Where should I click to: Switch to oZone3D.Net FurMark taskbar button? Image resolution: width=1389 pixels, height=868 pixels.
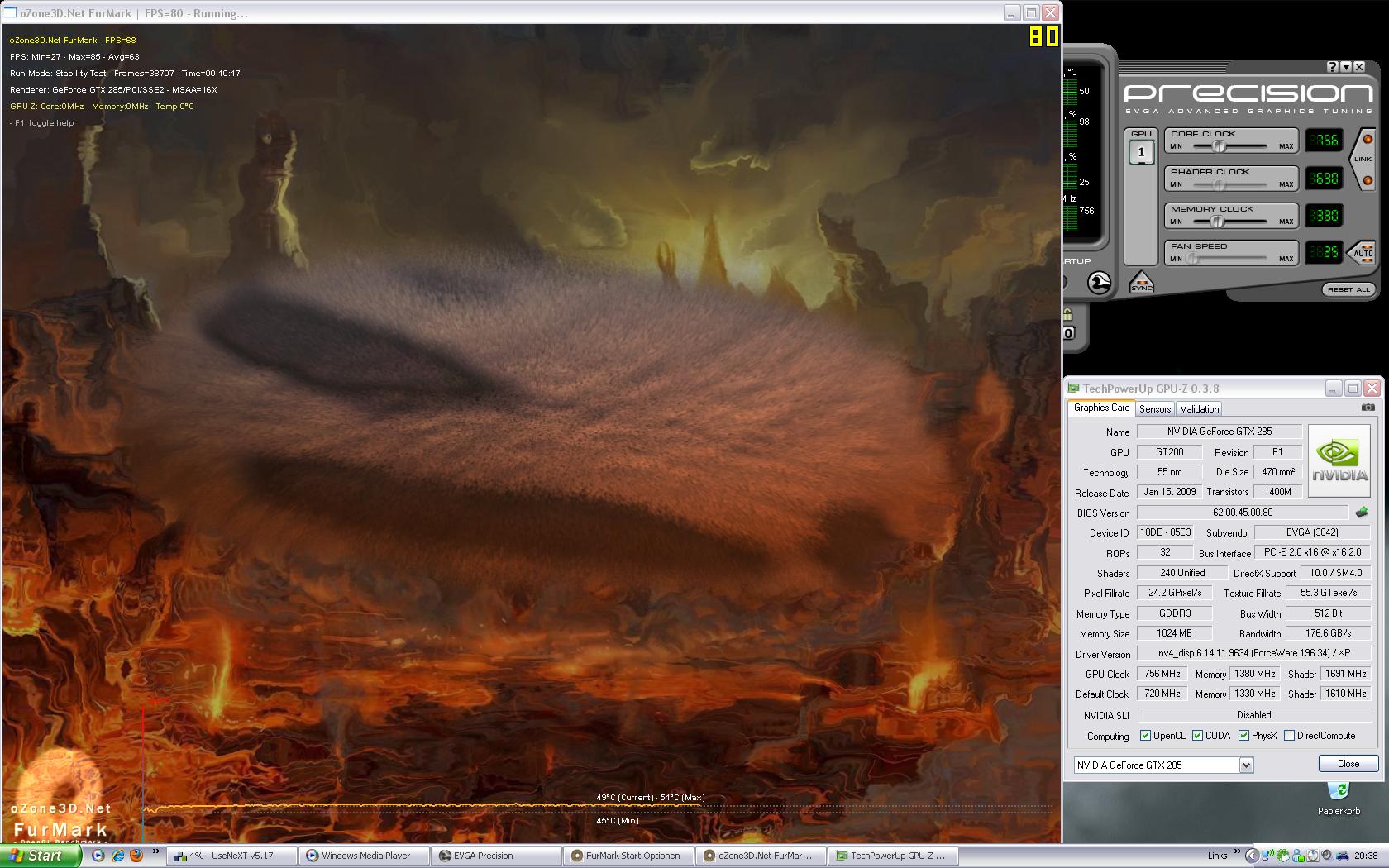[x=761, y=856]
